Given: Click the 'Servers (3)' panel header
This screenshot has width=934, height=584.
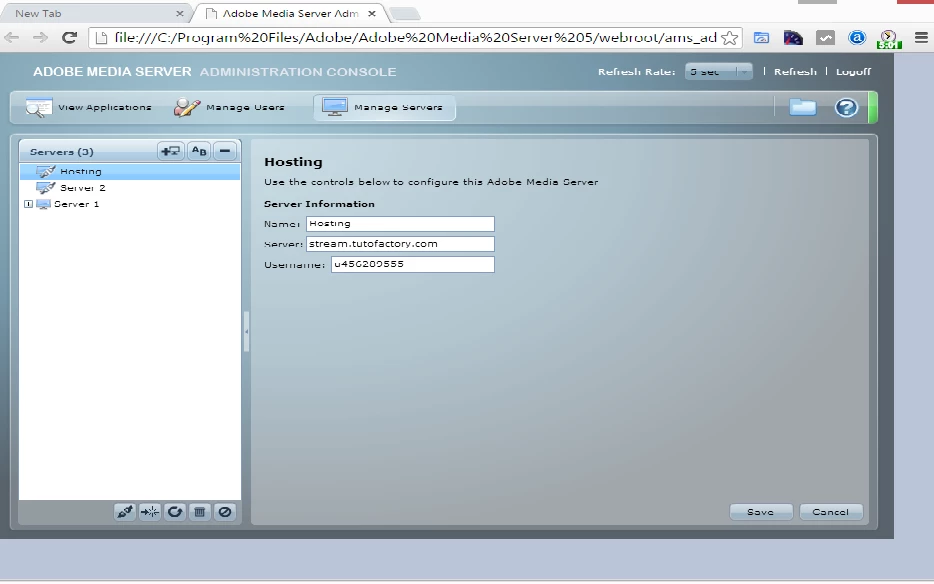Looking at the screenshot, I should pyautogui.click(x=61, y=152).
